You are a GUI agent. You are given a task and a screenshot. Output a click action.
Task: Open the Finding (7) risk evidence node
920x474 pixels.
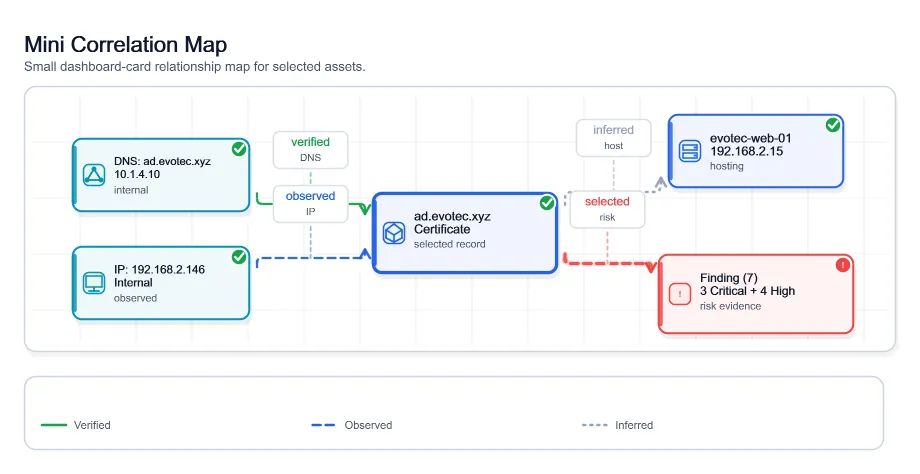pyautogui.click(x=756, y=294)
